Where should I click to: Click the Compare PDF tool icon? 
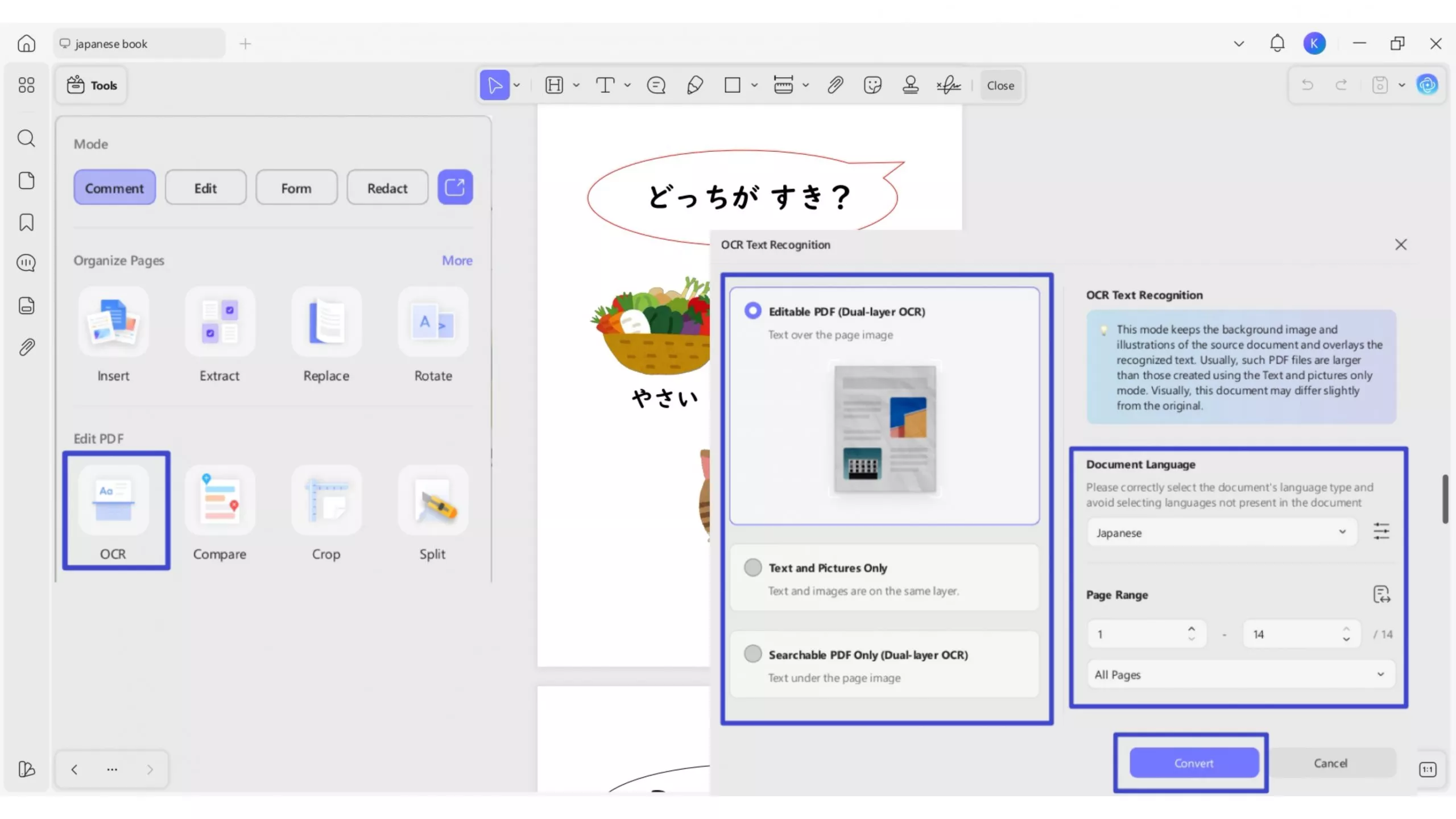pos(220,500)
